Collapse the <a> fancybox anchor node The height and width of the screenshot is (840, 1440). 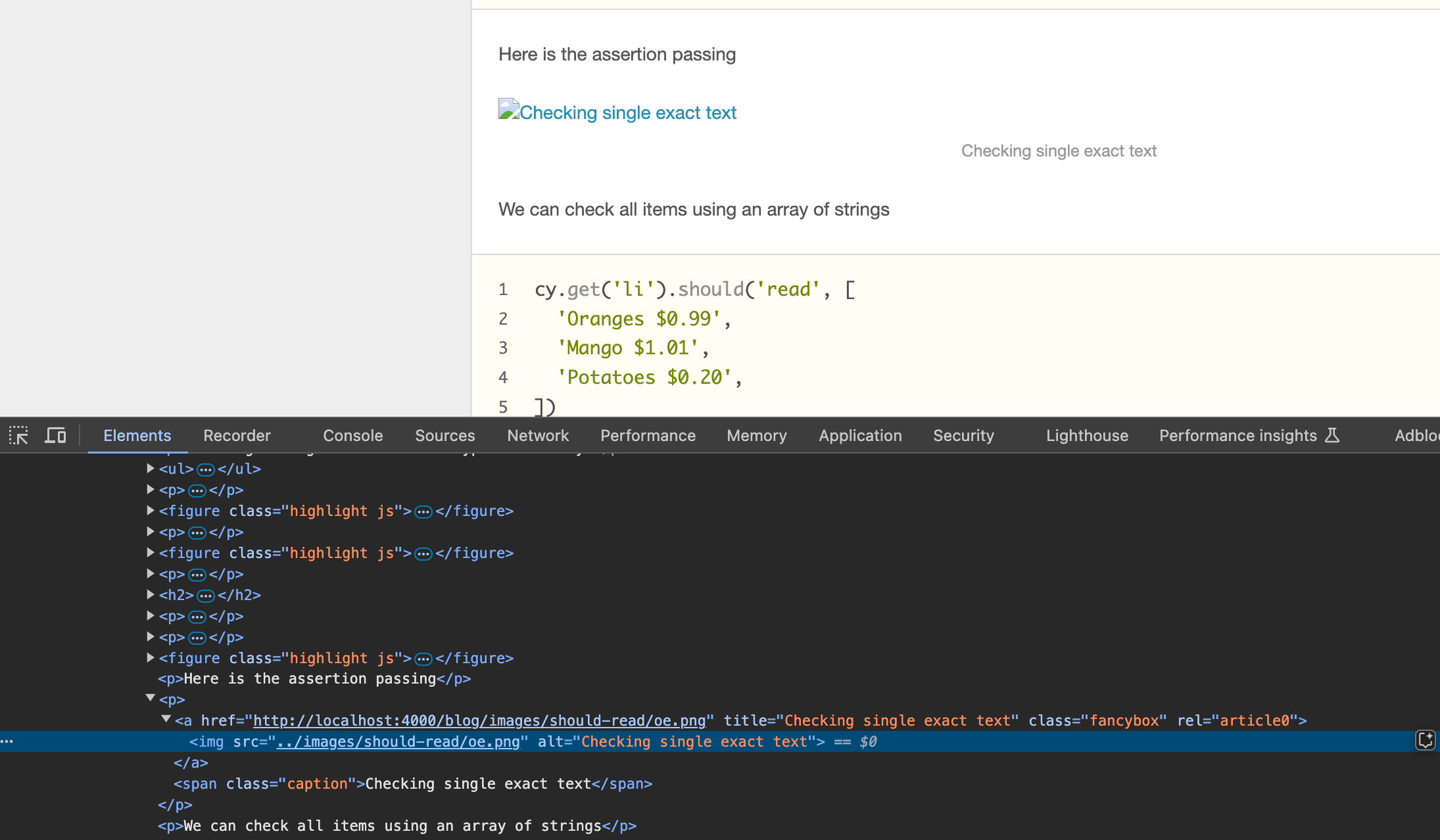click(x=166, y=720)
